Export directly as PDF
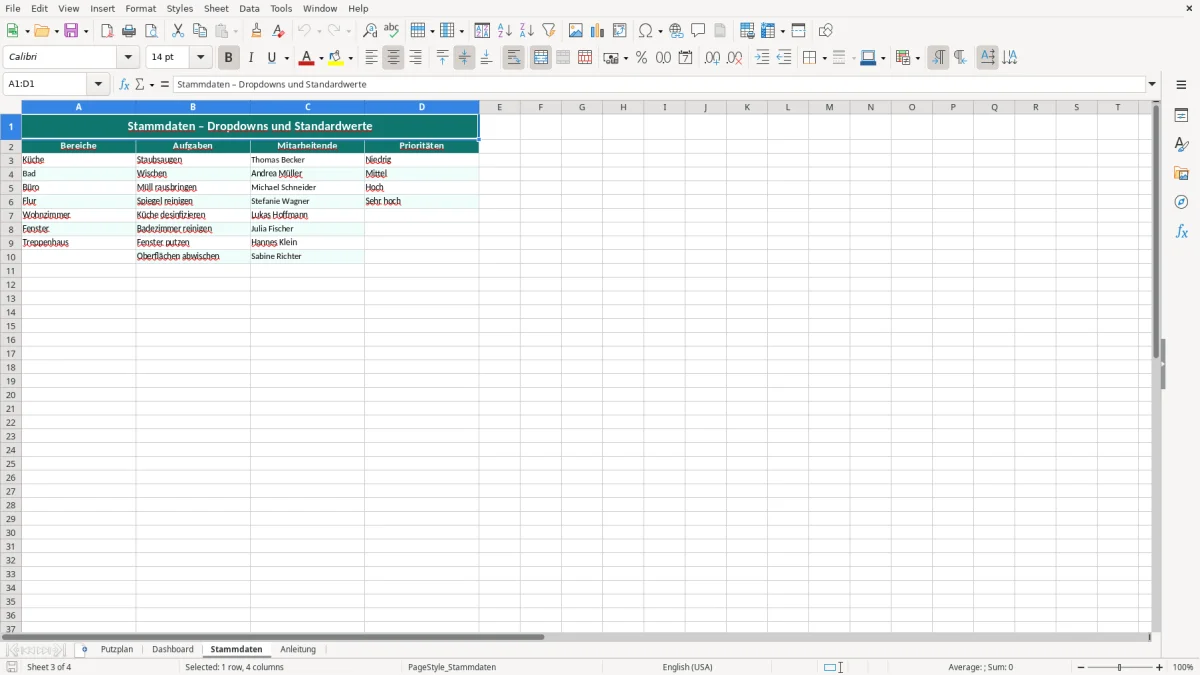The height and width of the screenshot is (675, 1200). click(107, 31)
